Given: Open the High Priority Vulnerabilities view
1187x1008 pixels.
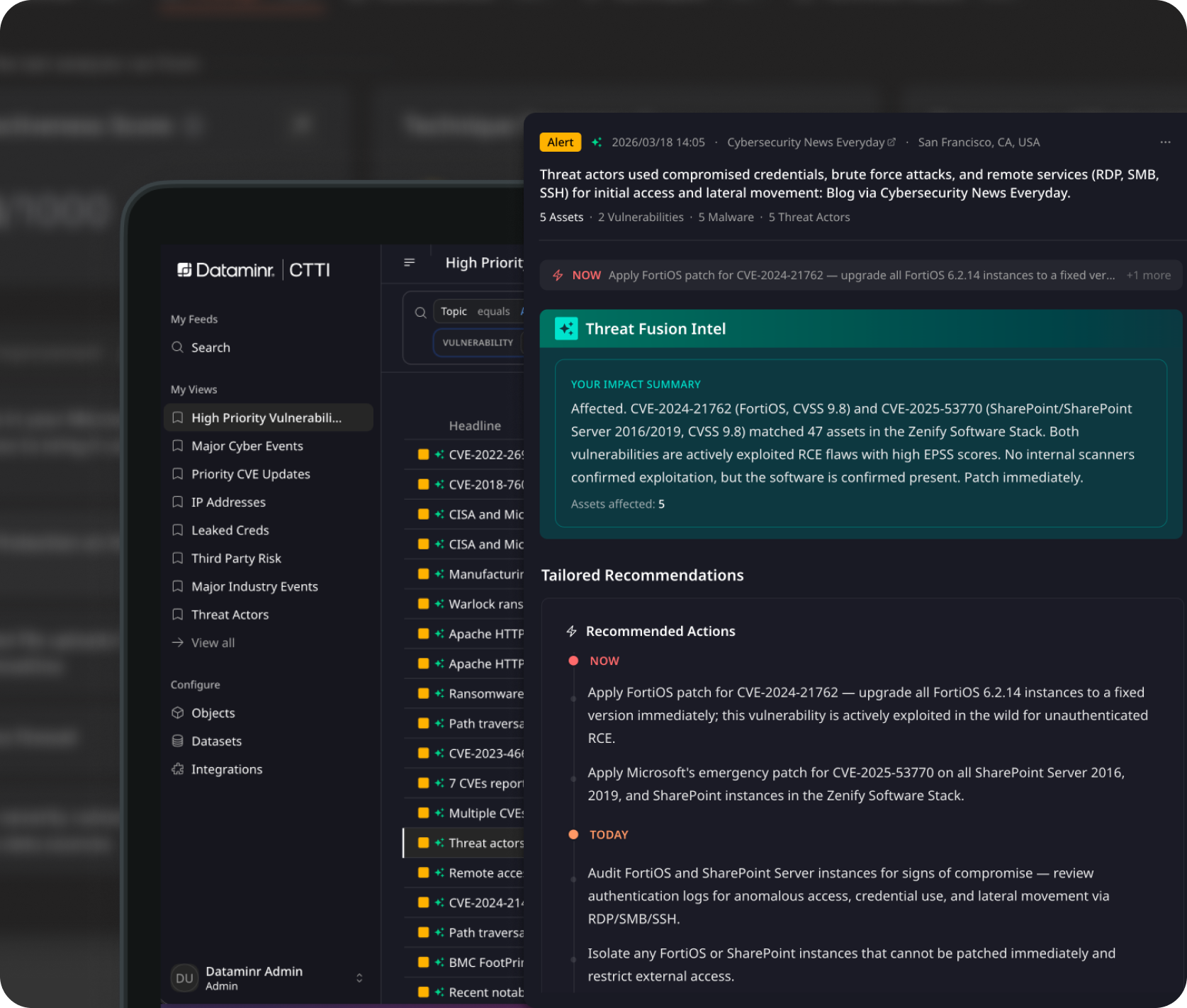Looking at the screenshot, I should coord(266,418).
